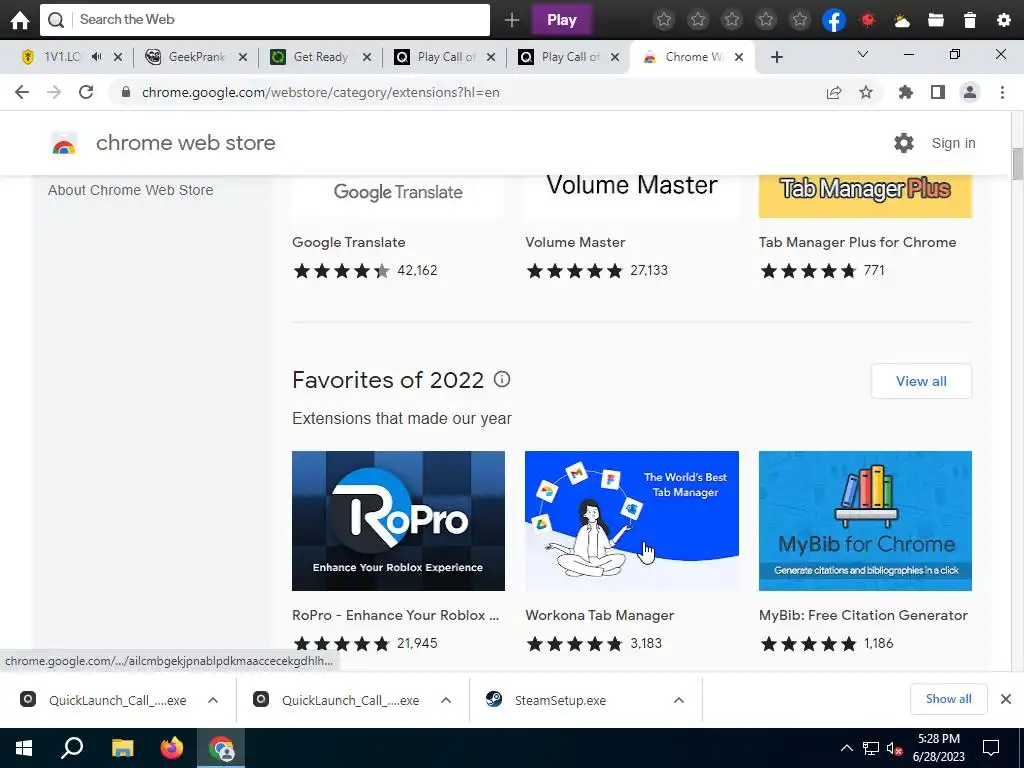Image resolution: width=1024 pixels, height=768 pixels.
Task: Expand the second QuickLaunch download options
Action: click(446, 700)
